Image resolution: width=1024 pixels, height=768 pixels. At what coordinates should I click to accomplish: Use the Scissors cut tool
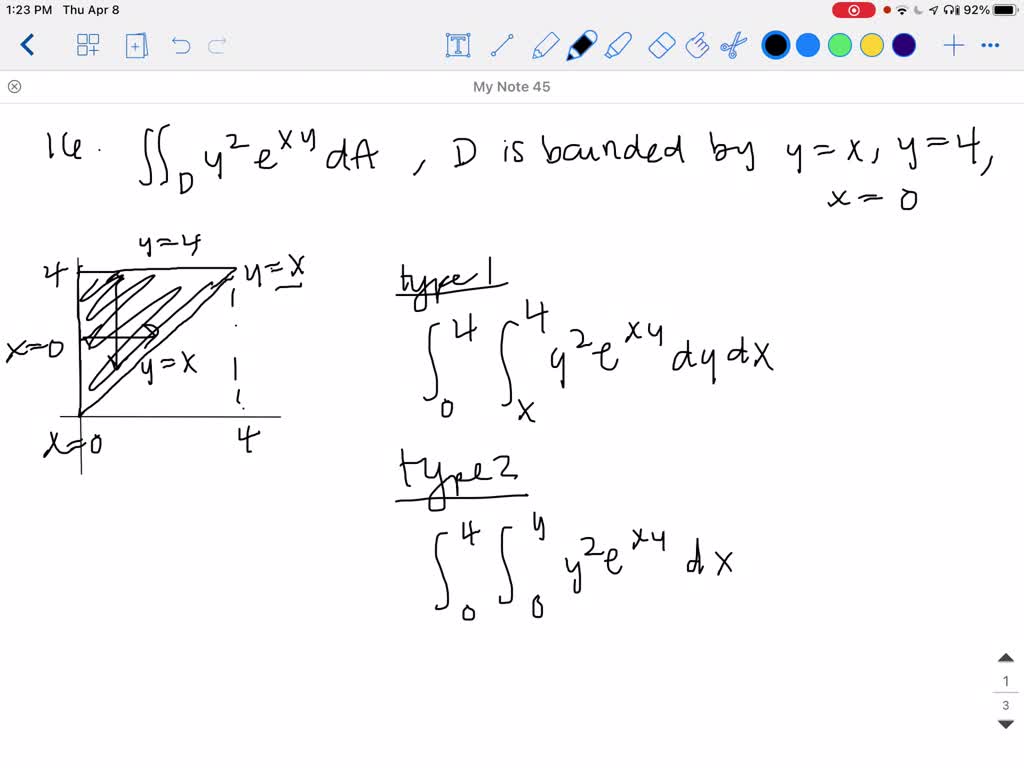click(733, 45)
